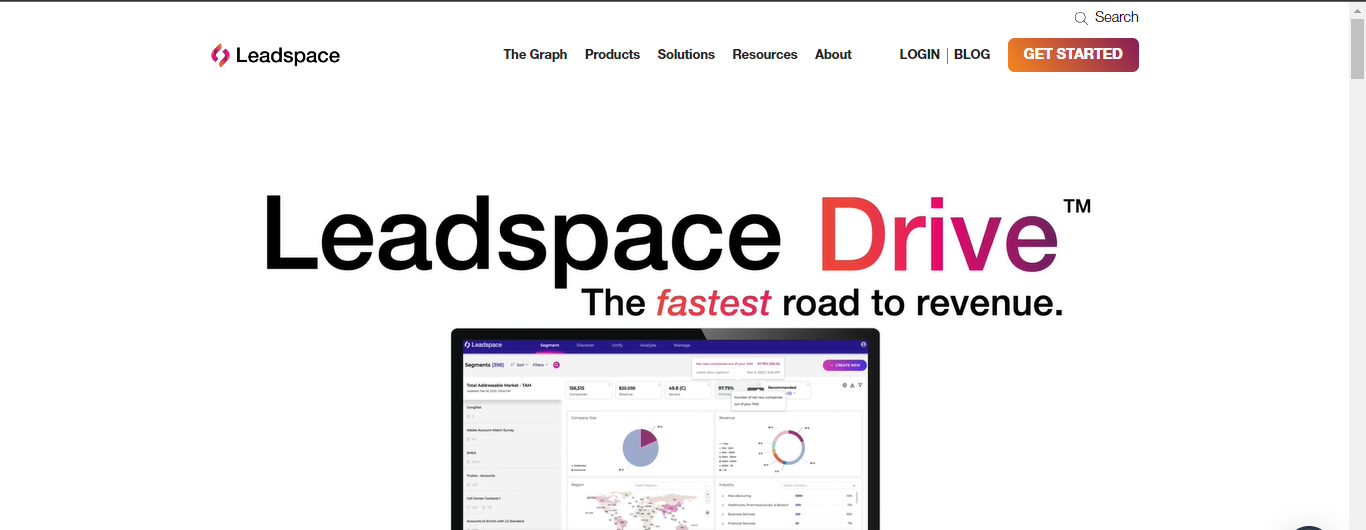Click the funnel filter icon in dashboard preview
Viewport: 1366px width, 530px height.
tap(860, 385)
